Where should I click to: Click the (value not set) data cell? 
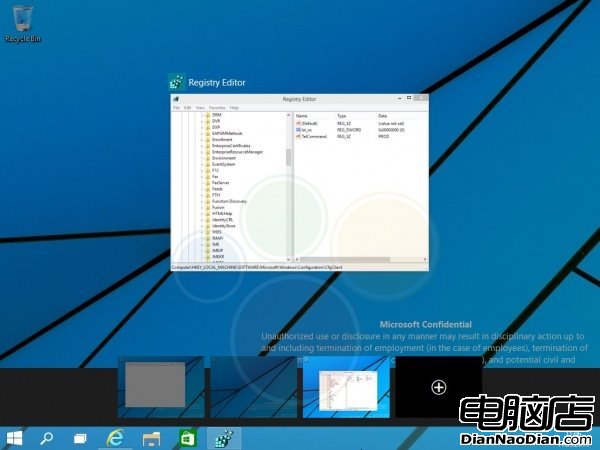pos(391,123)
